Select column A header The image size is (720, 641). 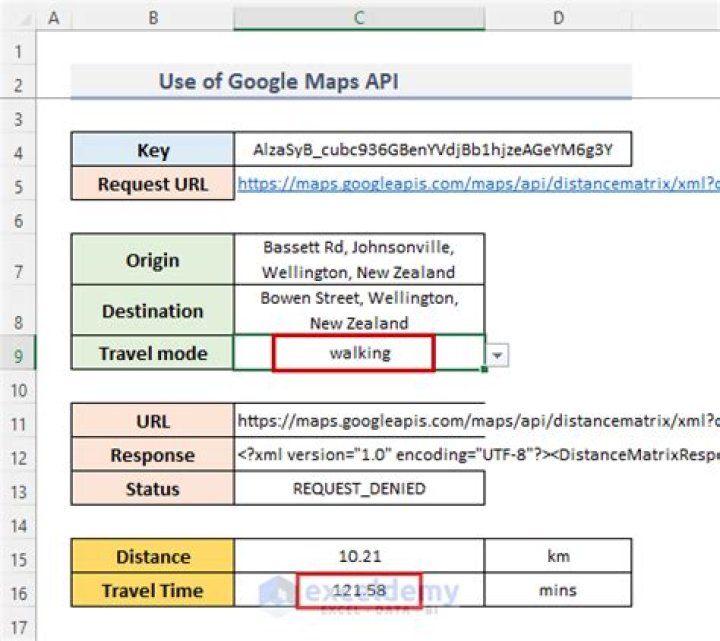coord(54,18)
